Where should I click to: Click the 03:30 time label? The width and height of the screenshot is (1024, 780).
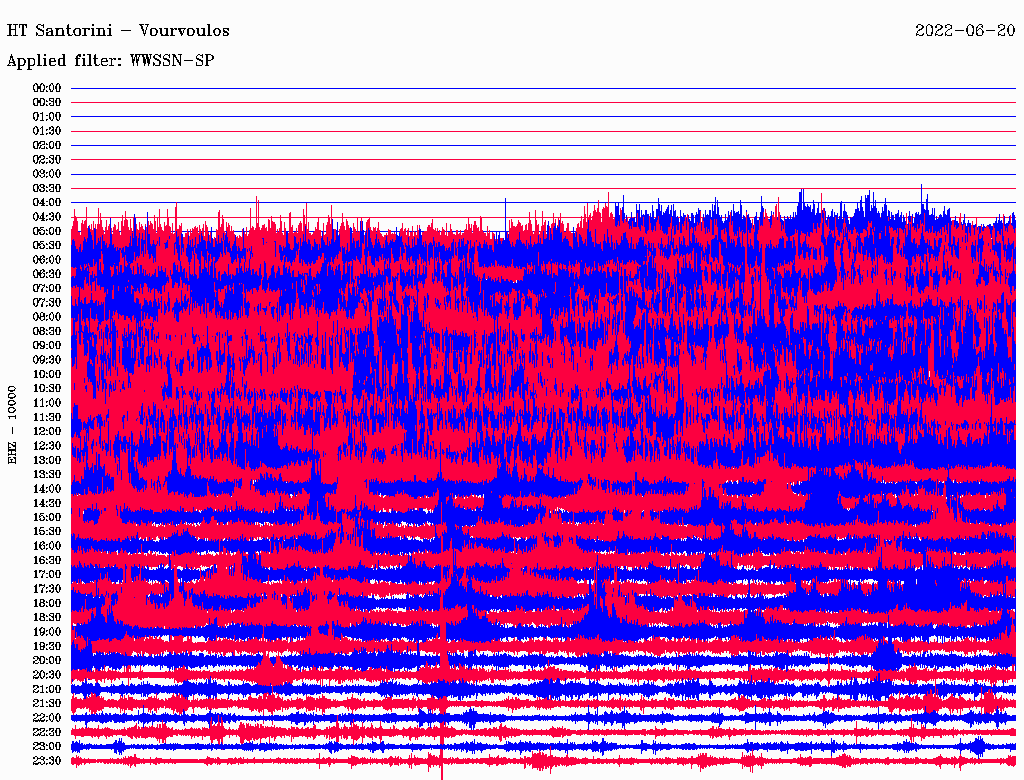pos(47,188)
